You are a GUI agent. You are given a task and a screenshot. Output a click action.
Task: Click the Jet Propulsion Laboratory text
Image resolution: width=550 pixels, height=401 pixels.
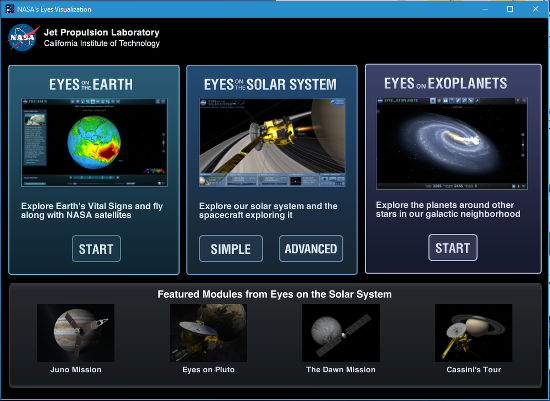pos(102,32)
